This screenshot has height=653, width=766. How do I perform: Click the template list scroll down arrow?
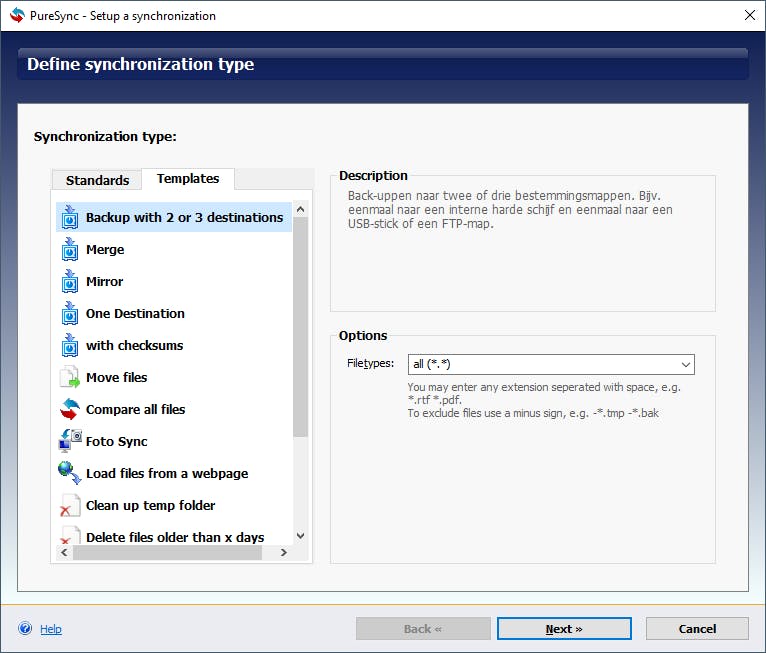coord(300,536)
